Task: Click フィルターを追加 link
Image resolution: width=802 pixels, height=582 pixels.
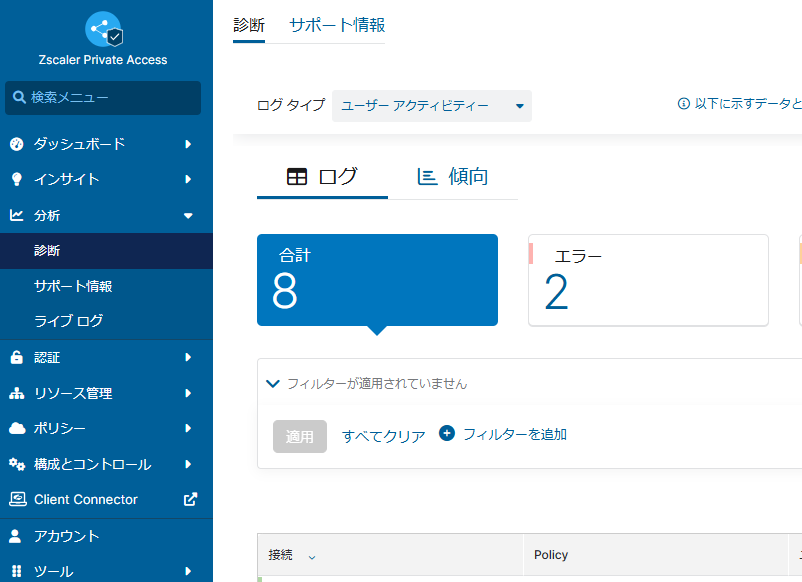Action: (515, 434)
